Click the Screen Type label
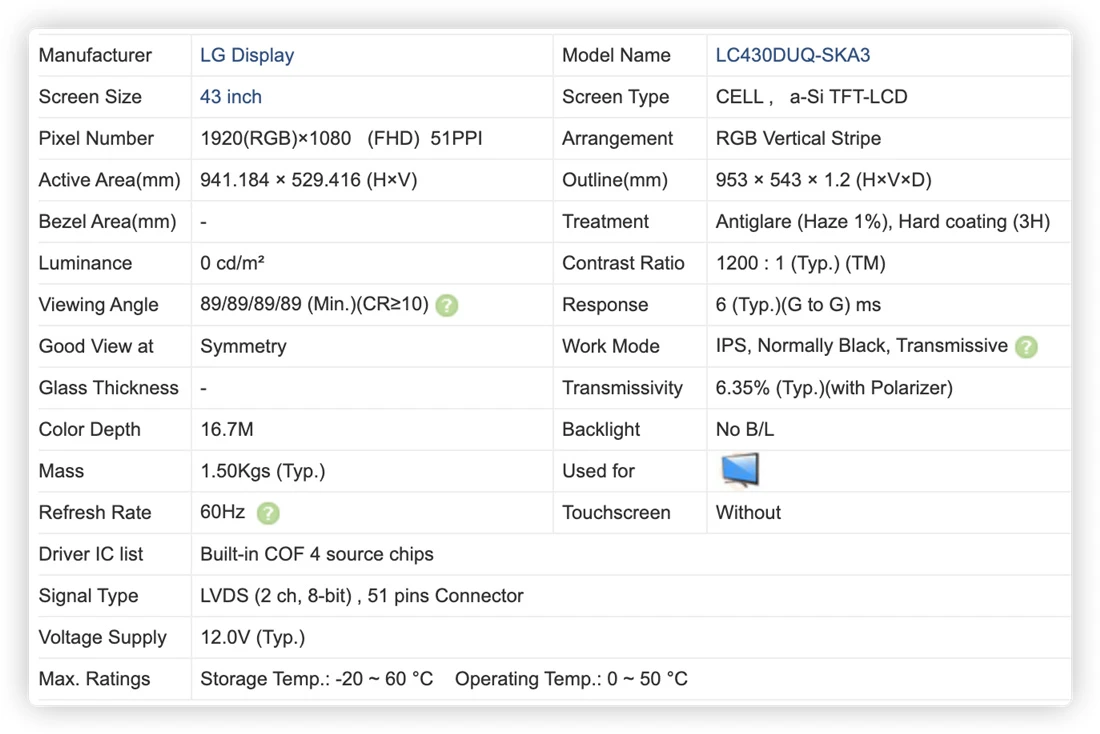This screenshot has width=1100, height=734. 616,97
